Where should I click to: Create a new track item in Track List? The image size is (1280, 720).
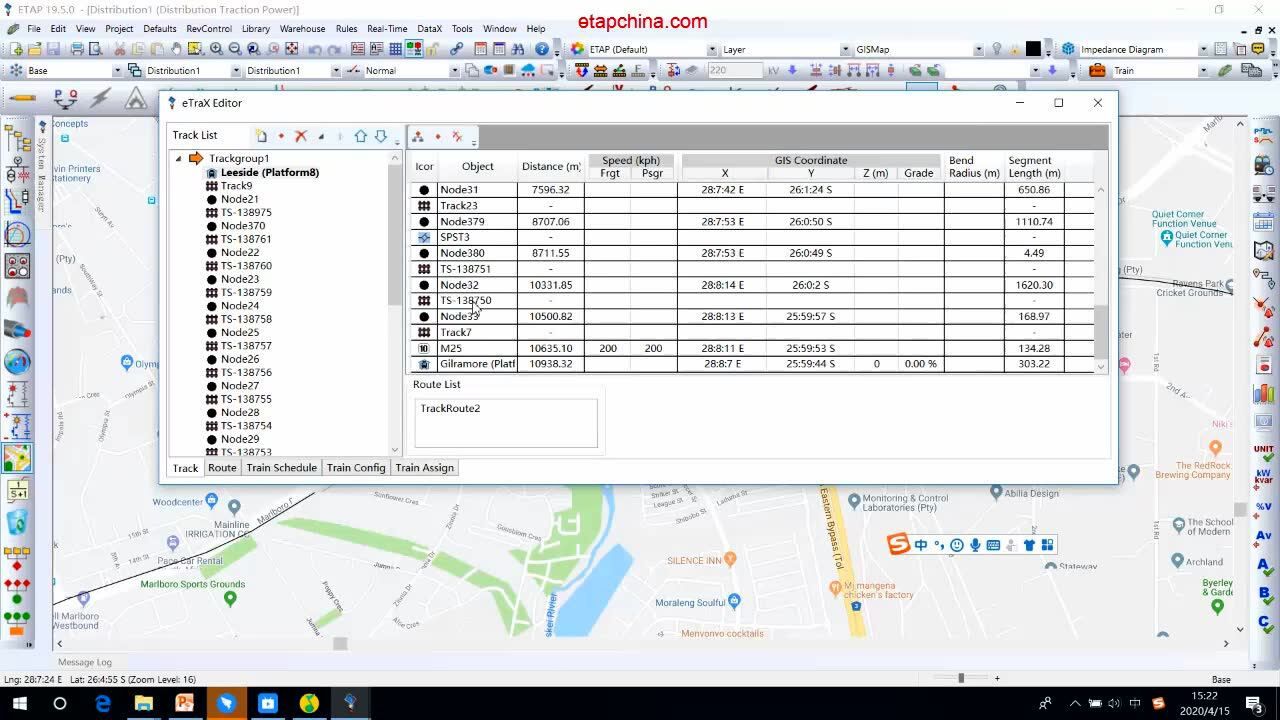261,136
